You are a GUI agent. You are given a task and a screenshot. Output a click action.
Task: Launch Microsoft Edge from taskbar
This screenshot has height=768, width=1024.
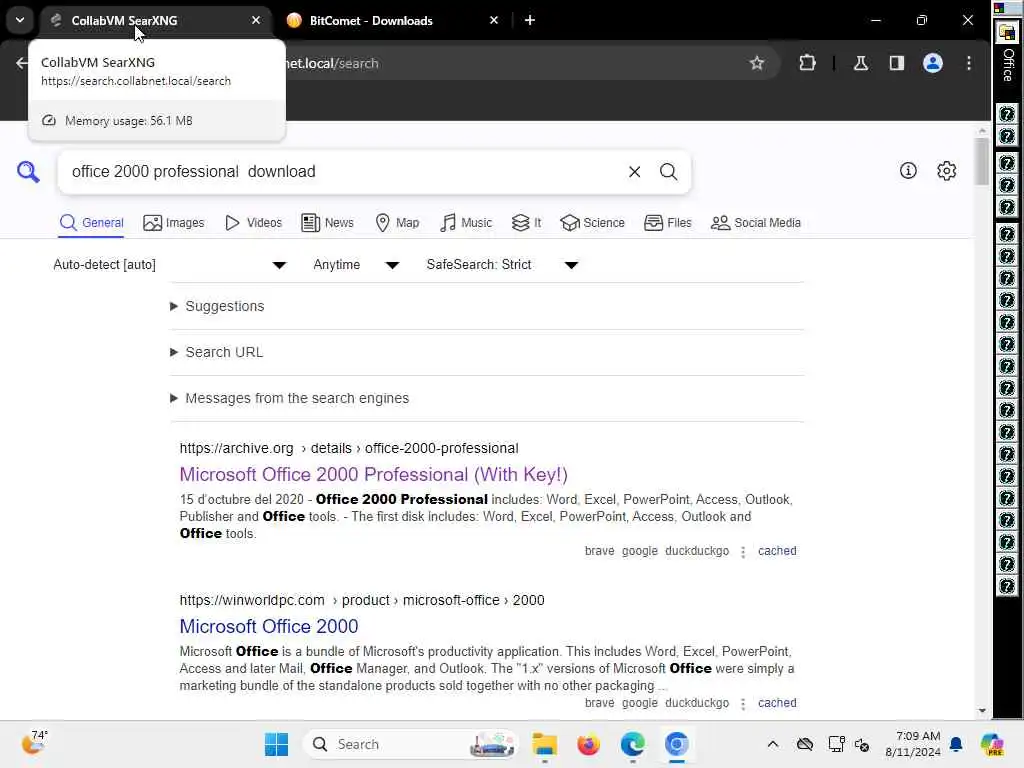(x=632, y=744)
